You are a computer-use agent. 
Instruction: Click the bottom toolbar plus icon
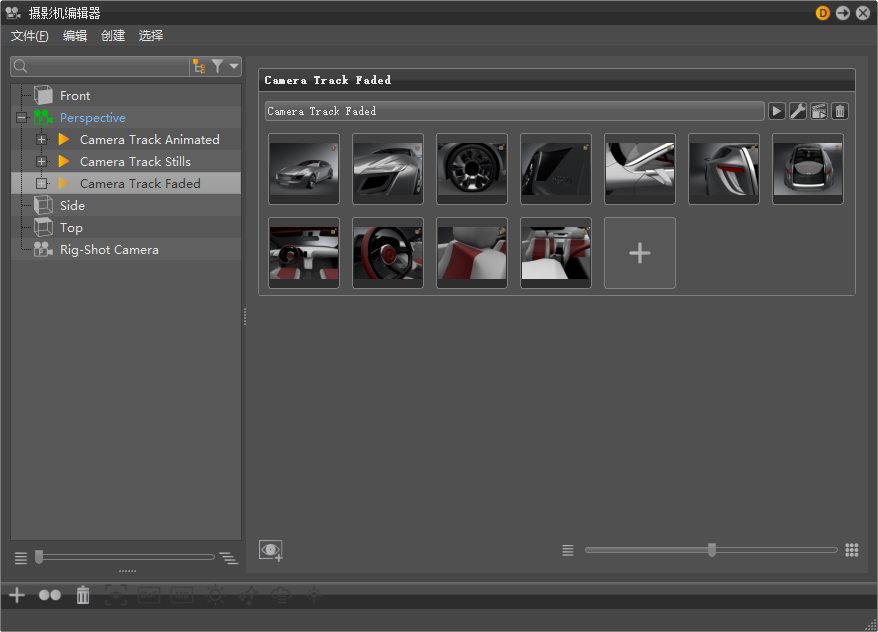17,595
